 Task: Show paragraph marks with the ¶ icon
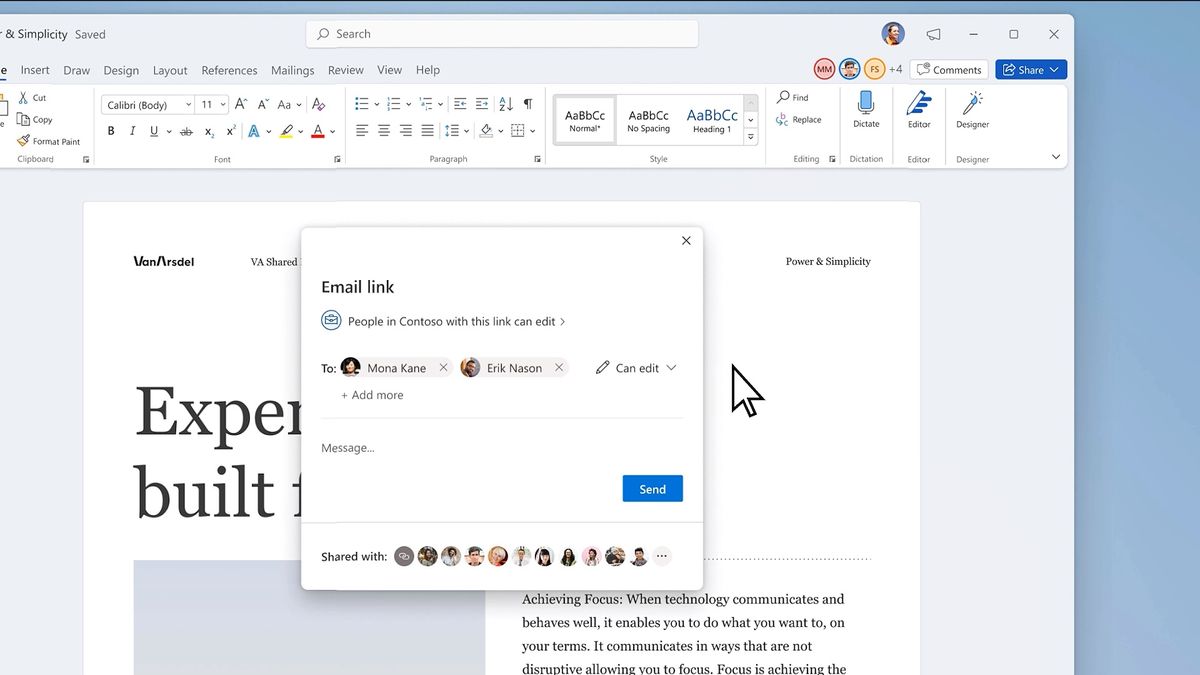tap(527, 104)
